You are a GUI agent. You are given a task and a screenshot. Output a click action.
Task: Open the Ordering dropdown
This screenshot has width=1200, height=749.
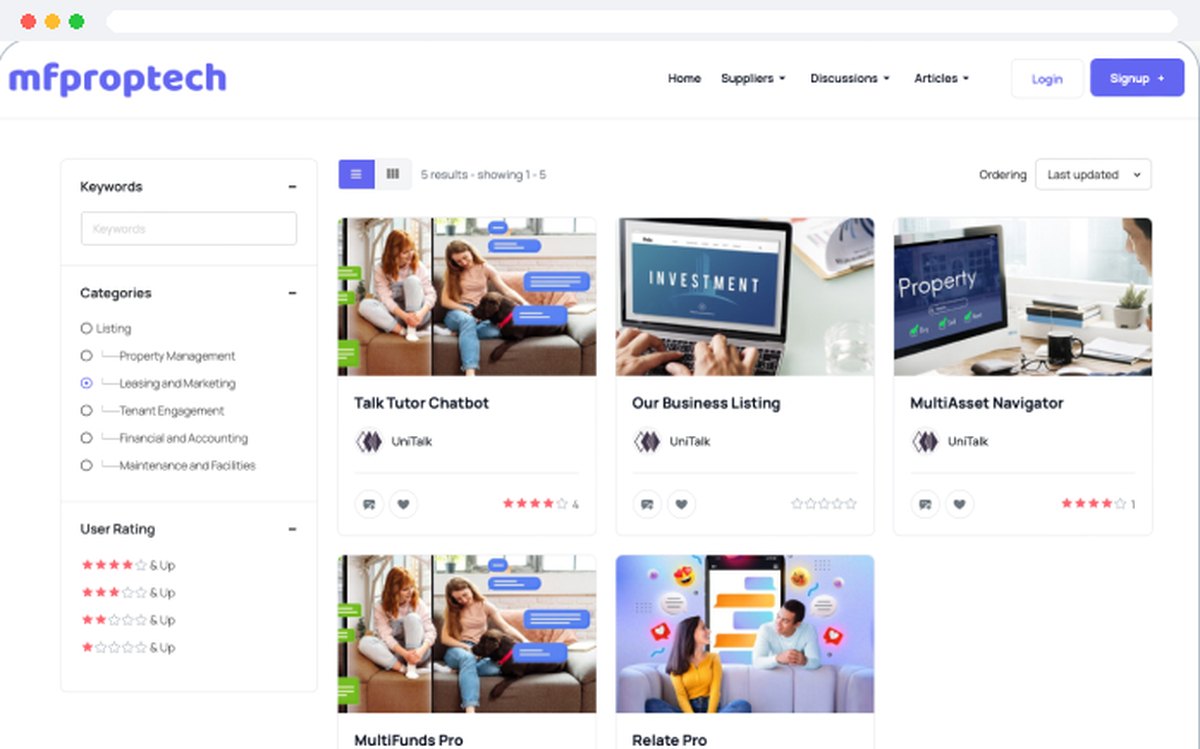(x=1093, y=174)
